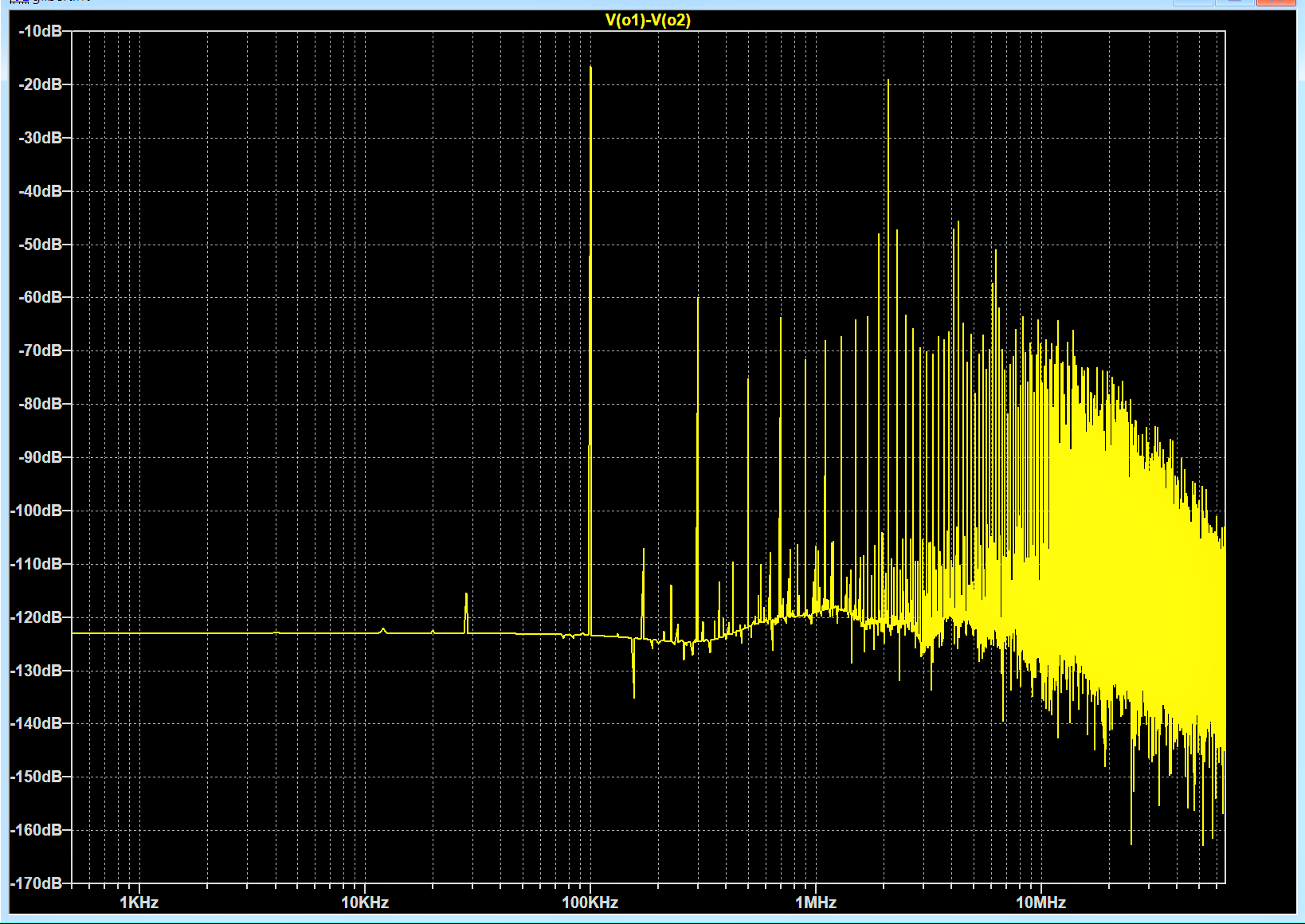The width and height of the screenshot is (1305, 924).
Task: Click the top of the 100KHz spectral peak
Action: (x=590, y=69)
